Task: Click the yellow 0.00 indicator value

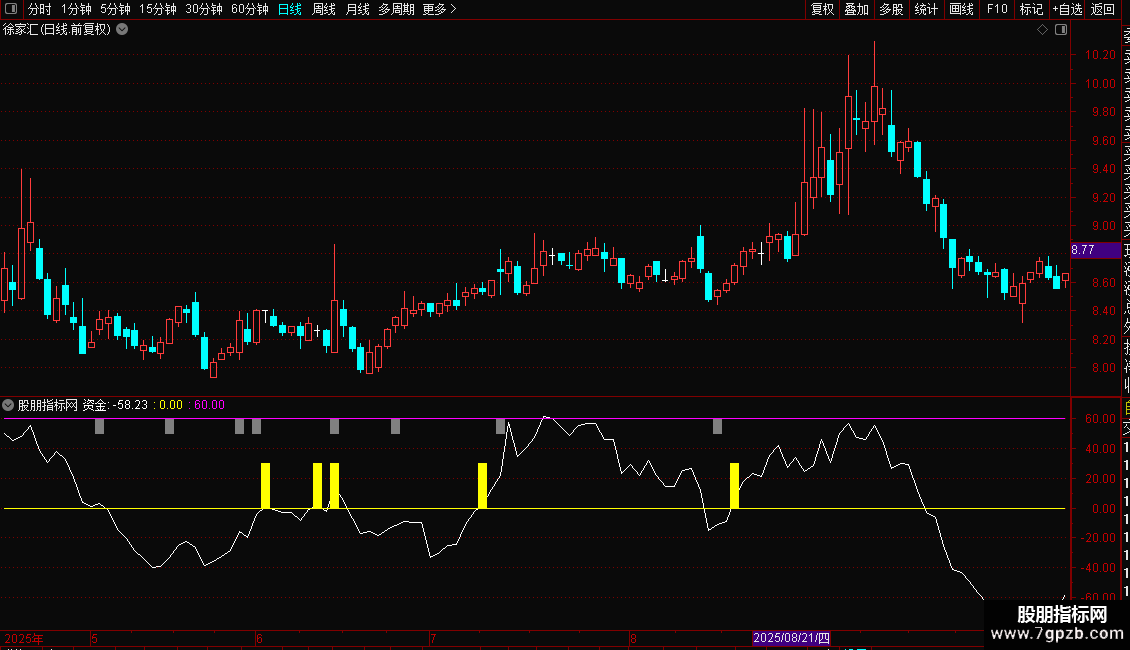Action: pyautogui.click(x=171, y=405)
